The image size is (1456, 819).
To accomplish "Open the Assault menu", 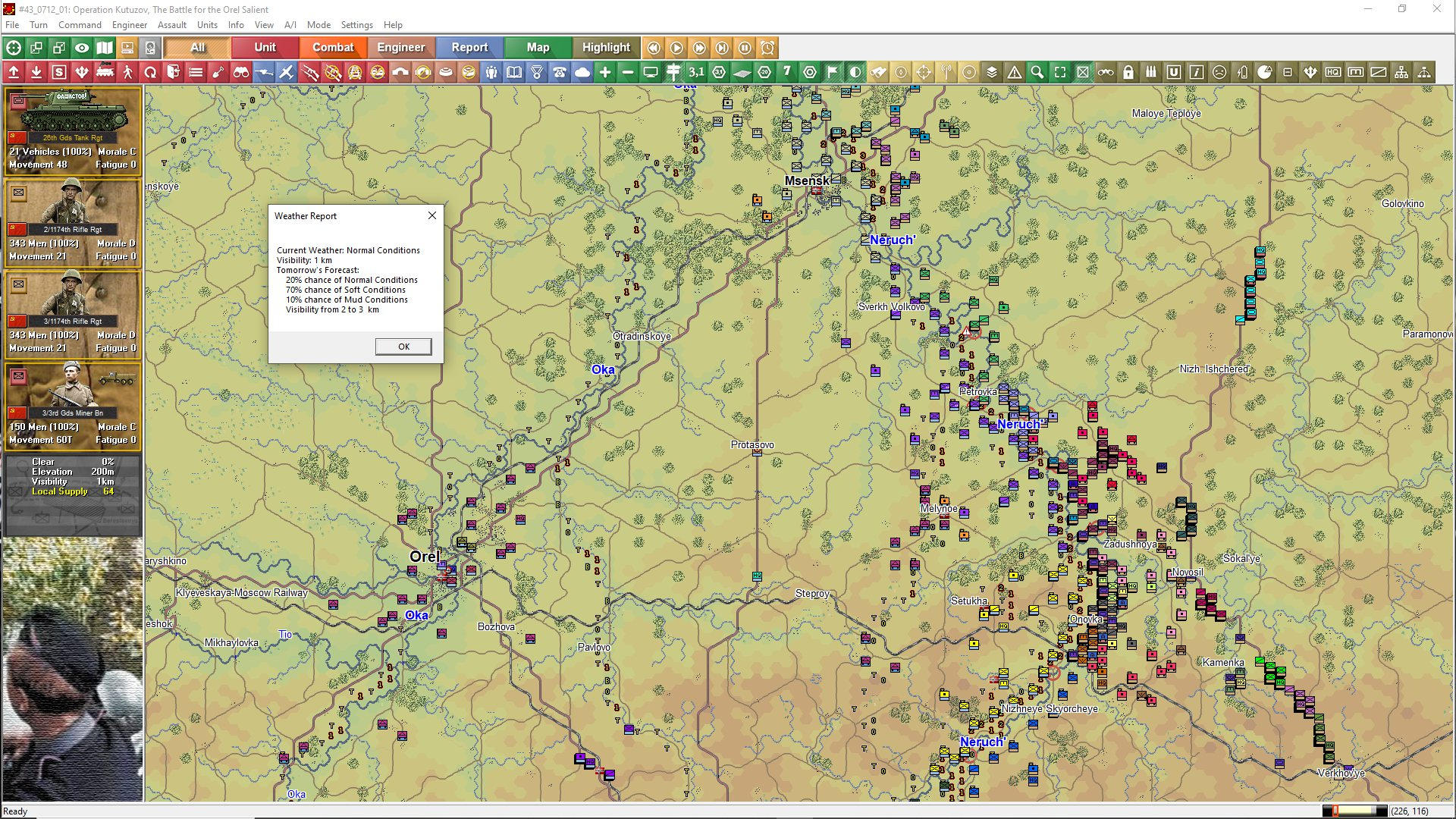I will click(x=172, y=25).
